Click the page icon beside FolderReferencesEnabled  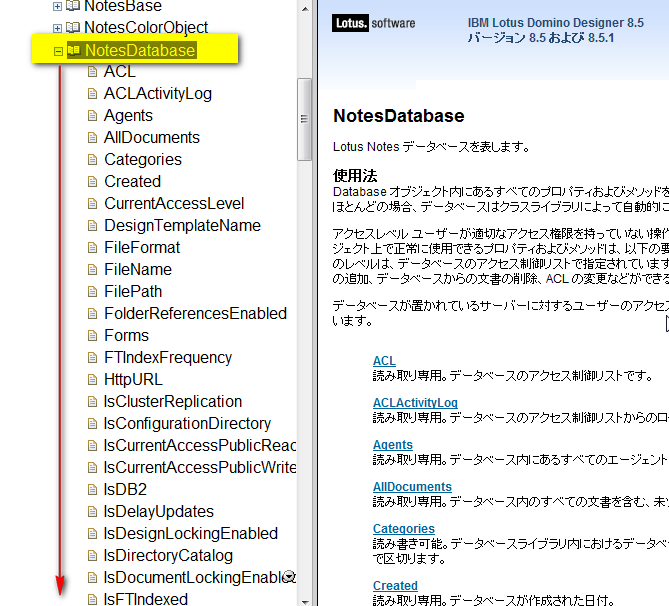(x=92, y=314)
